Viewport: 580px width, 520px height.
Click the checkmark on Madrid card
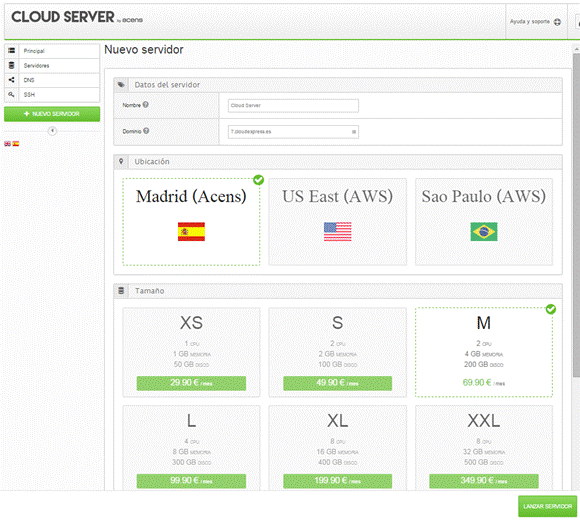[259, 180]
